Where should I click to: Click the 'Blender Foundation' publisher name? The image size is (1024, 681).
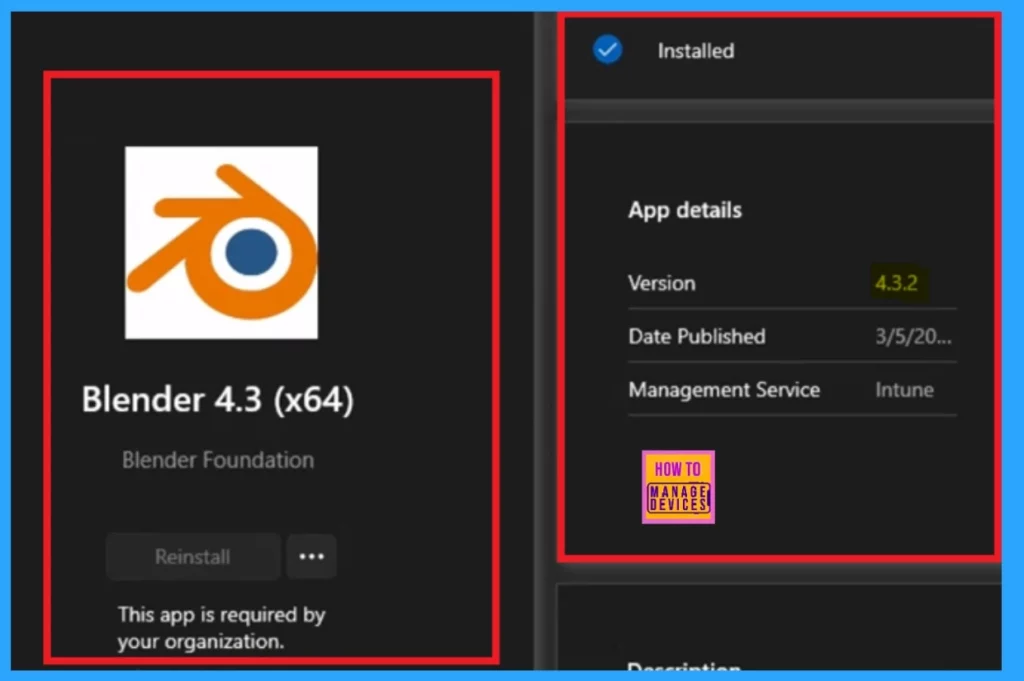pyautogui.click(x=218, y=460)
